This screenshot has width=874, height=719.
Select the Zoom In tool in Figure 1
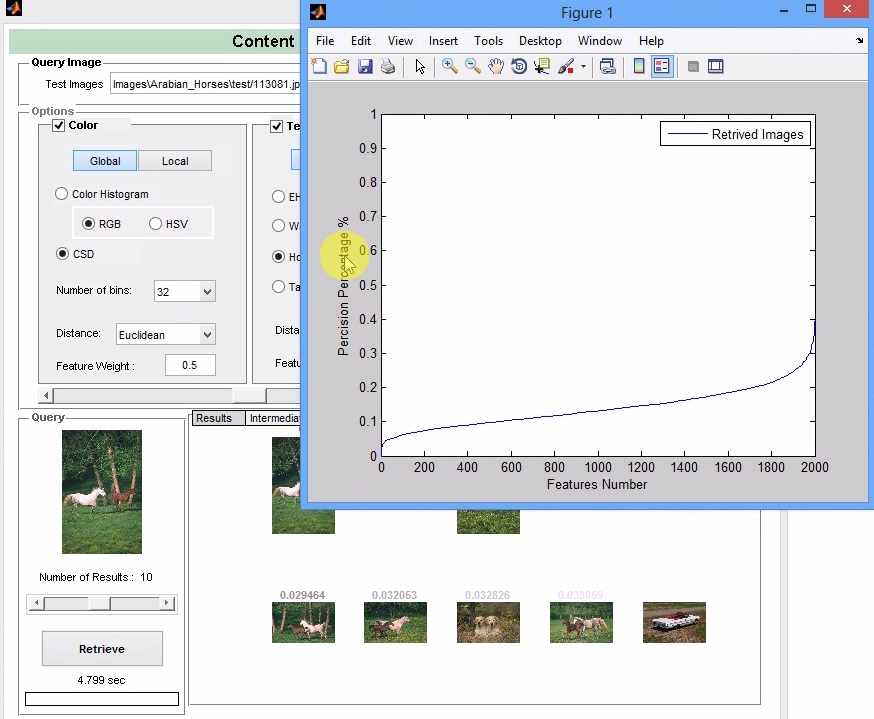(449, 66)
